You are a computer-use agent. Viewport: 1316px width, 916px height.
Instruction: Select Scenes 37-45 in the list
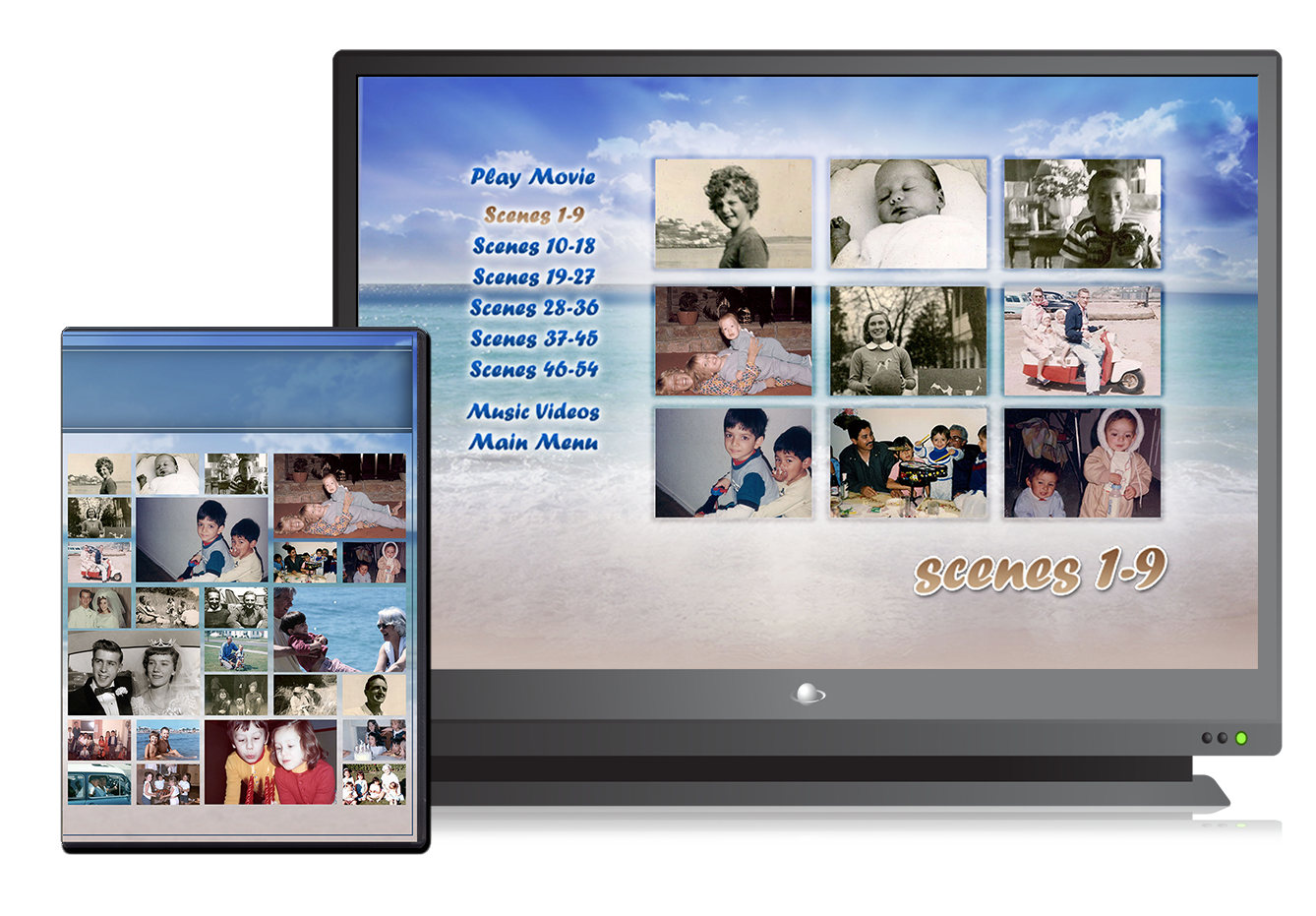tap(533, 338)
